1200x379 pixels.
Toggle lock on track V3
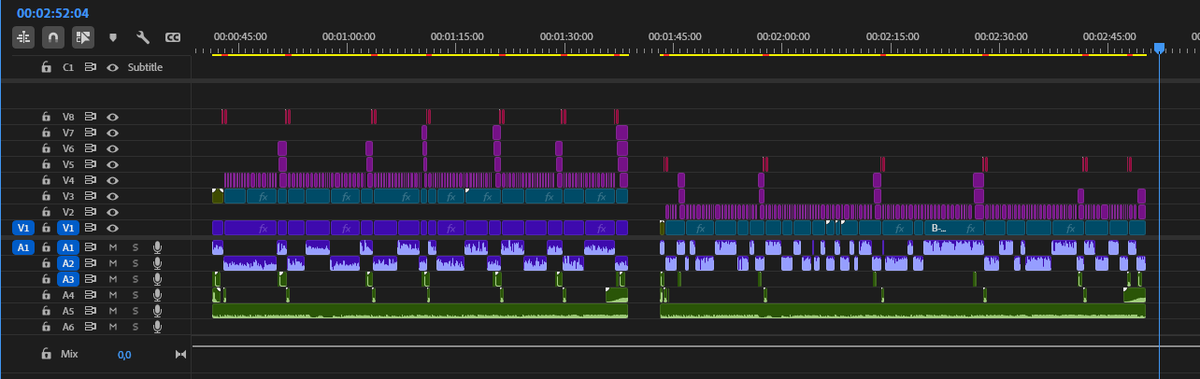click(x=46, y=196)
